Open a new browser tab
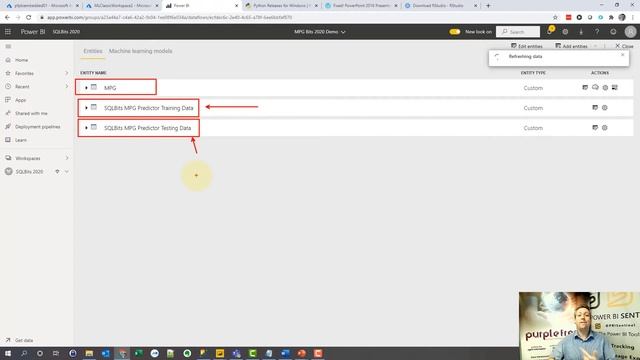Image resolution: width=640 pixels, height=360 pixels. pyautogui.click(x=488, y=6)
